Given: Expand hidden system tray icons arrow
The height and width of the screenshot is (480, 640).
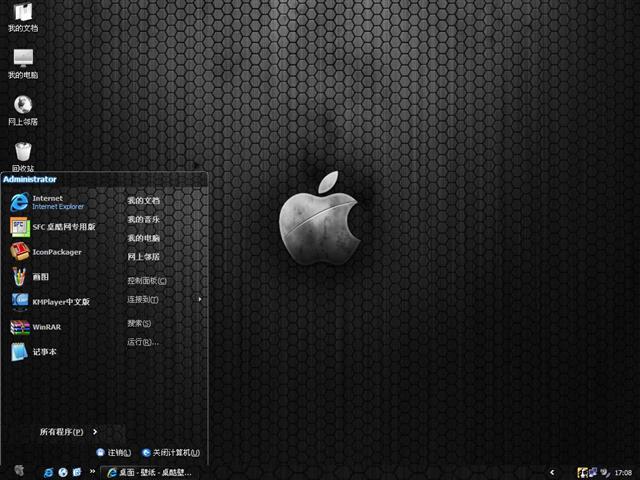Looking at the screenshot, I should pyautogui.click(x=552, y=472).
